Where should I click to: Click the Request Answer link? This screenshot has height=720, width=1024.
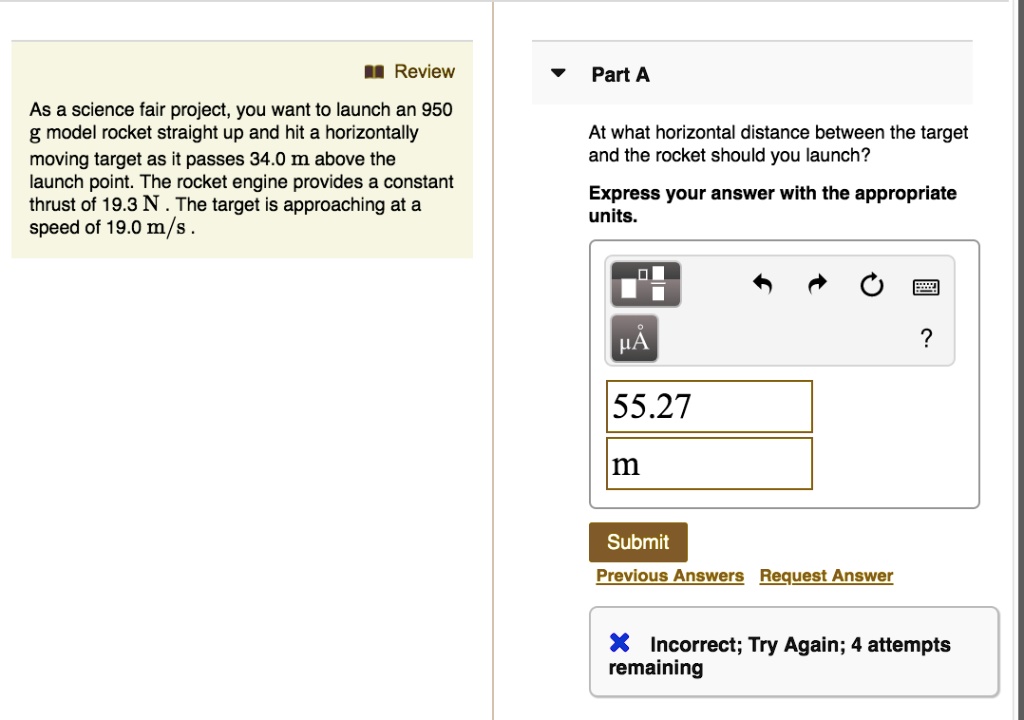click(826, 576)
